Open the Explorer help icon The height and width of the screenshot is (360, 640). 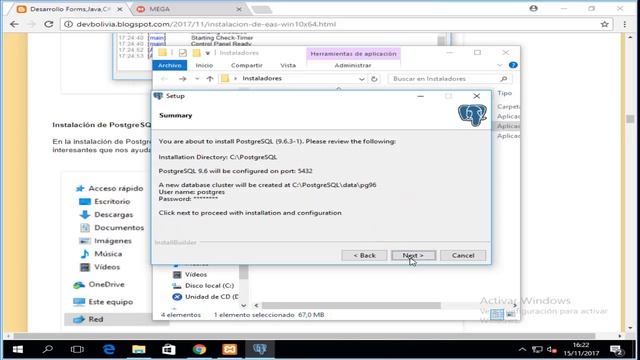(513, 65)
